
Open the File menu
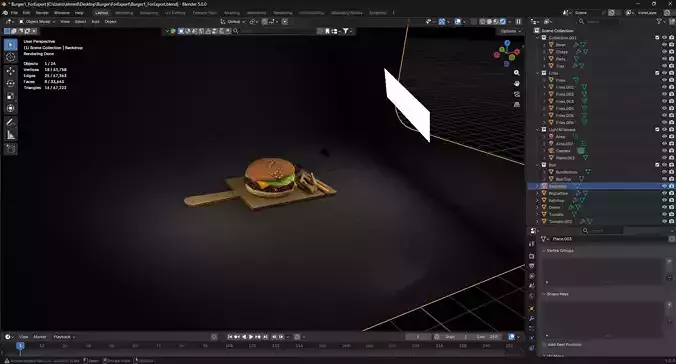click(14, 13)
